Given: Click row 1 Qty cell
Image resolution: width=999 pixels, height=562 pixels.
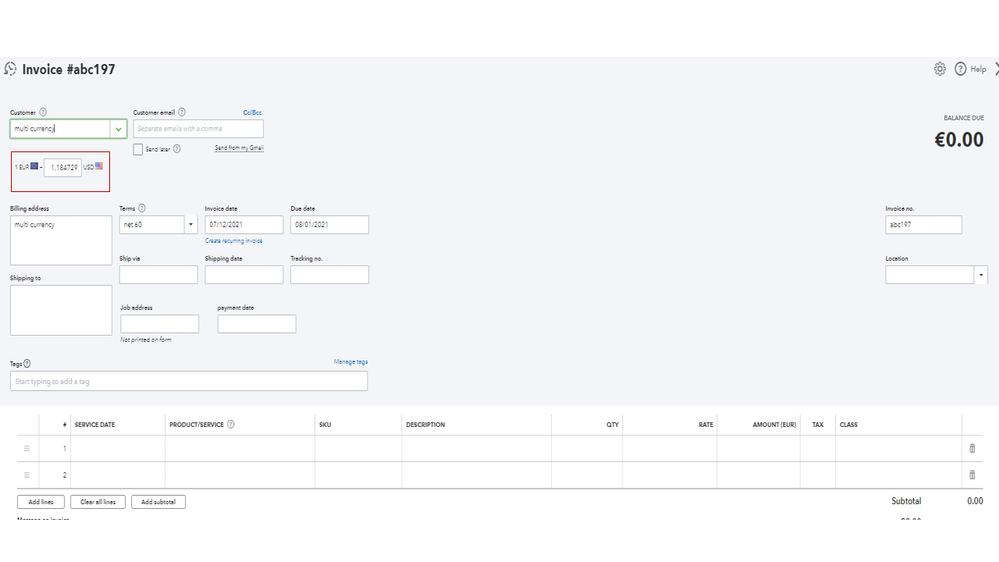Looking at the screenshot, I should pos(587,449).
